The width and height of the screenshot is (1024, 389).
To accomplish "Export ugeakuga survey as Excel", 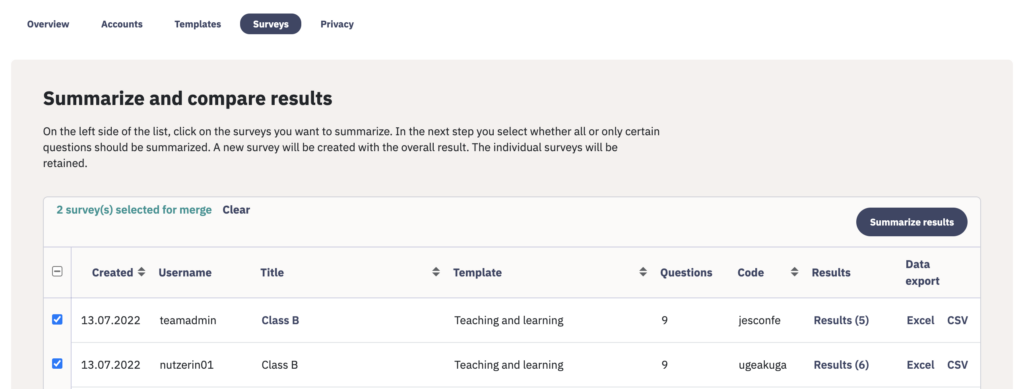I will point(920,365).
